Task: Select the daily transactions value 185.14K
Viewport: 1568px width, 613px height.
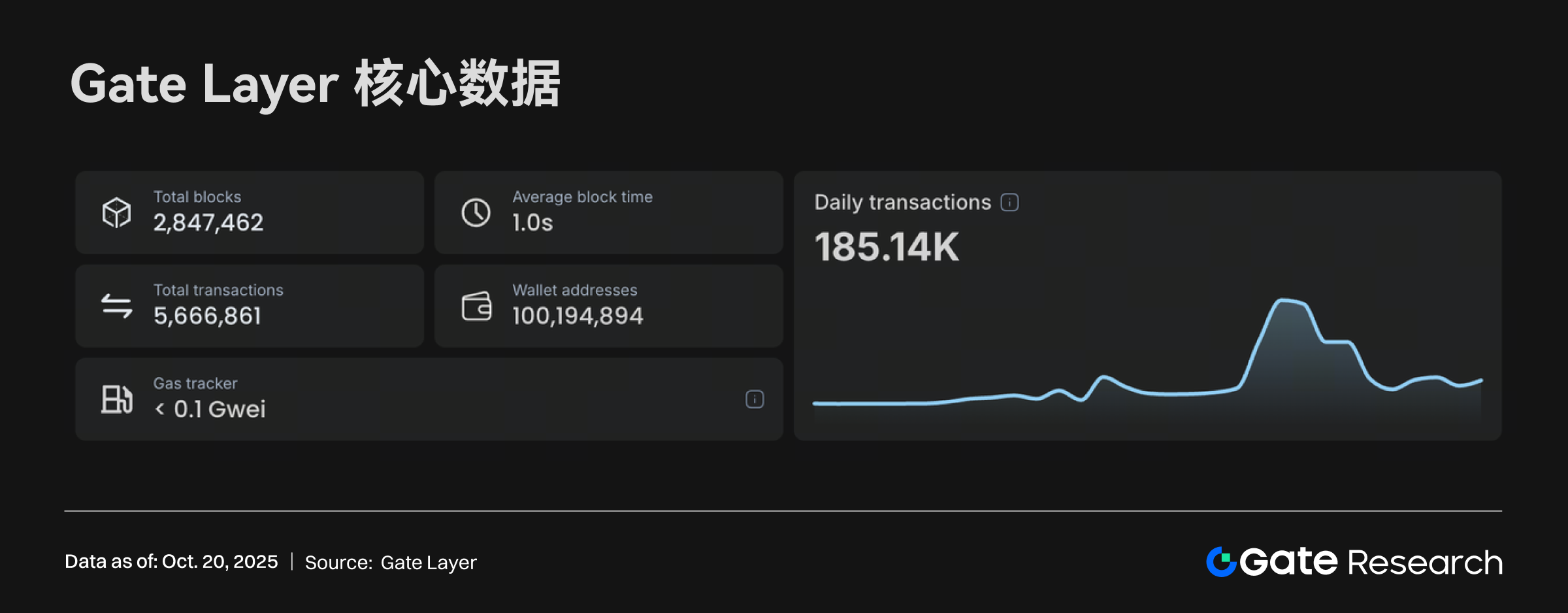Action: [x=887, y=247]
